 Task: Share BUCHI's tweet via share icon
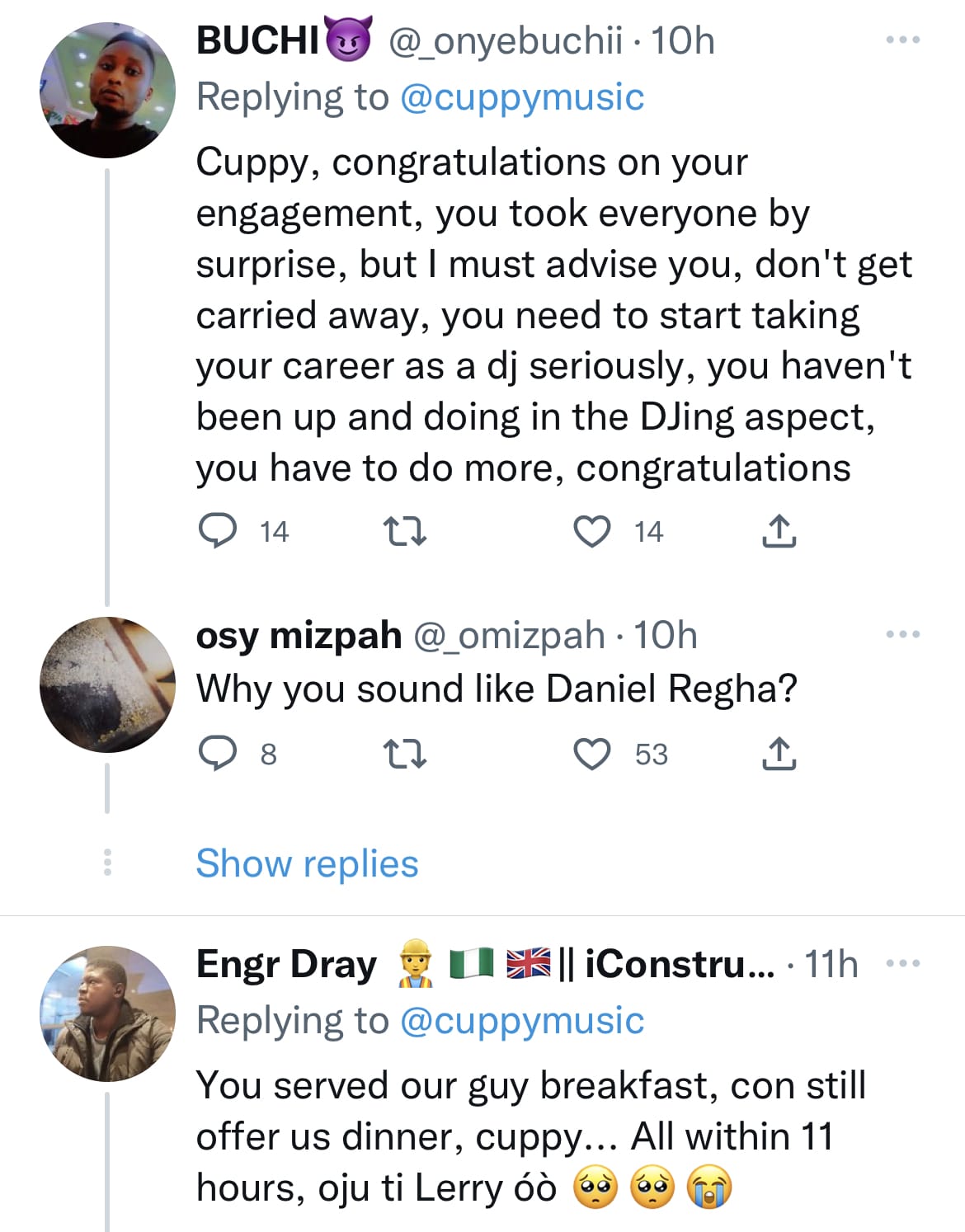pyautogui.click(x=779, y=531)
